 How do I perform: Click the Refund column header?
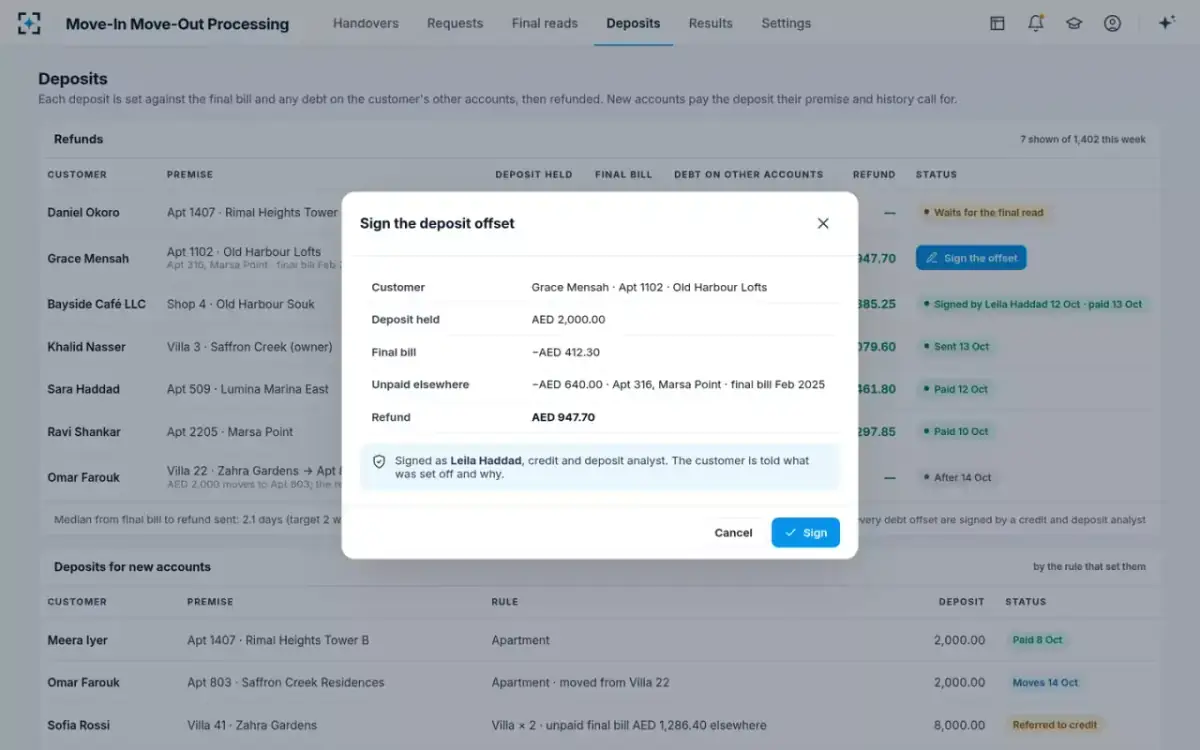pos(874,174)
